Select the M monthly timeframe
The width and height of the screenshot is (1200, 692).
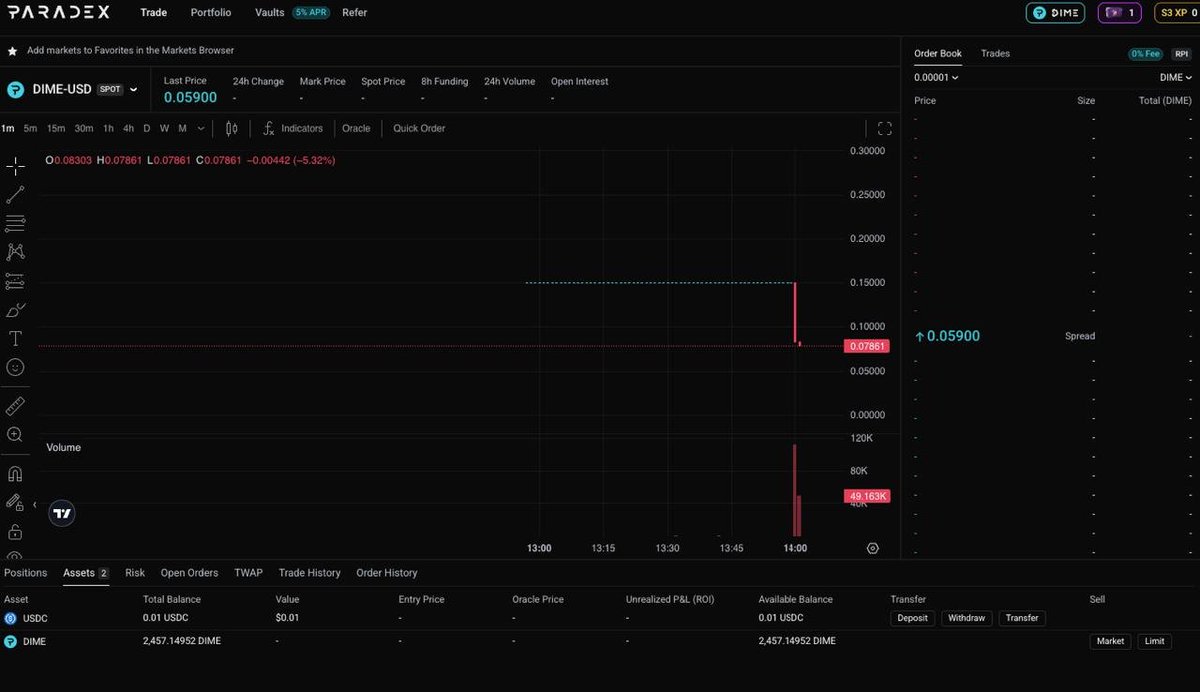tap(182, 128)
